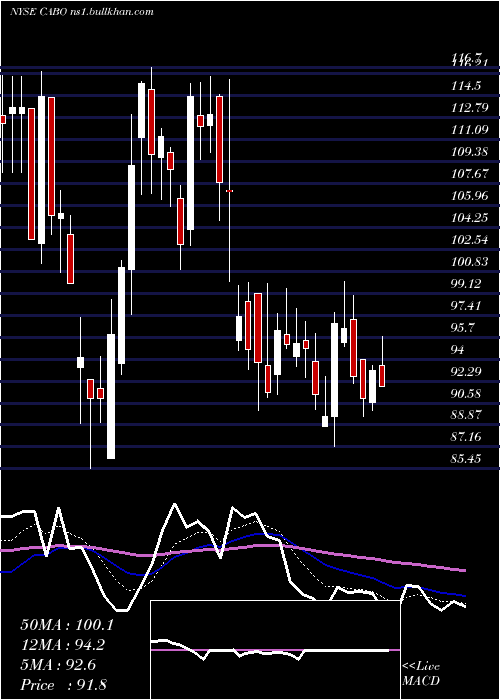Image resolution: width=500 pixels, height=700 pixels.
Task: Select the 105.96 price axis label
Action: 469,196
